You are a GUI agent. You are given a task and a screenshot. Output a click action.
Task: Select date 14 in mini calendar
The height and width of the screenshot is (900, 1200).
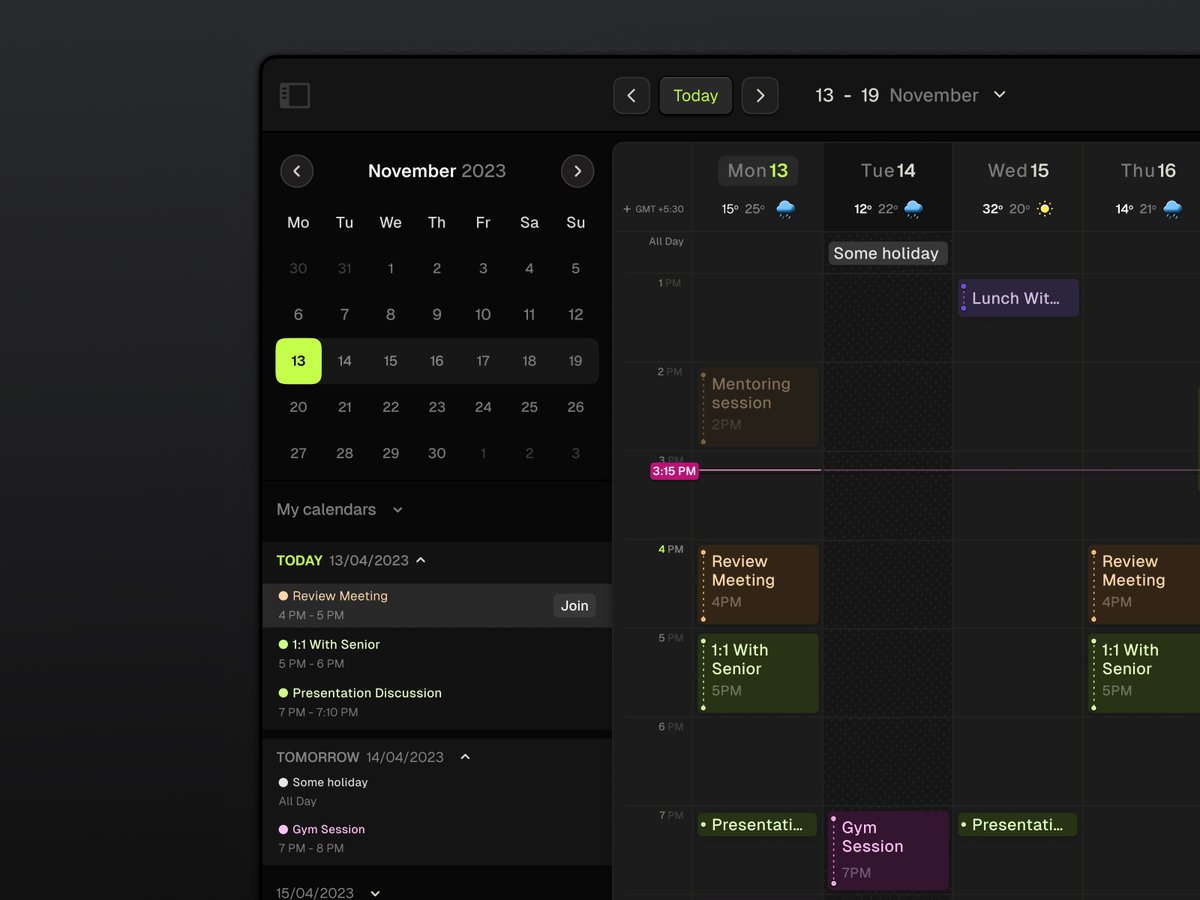tap(345, 361)
